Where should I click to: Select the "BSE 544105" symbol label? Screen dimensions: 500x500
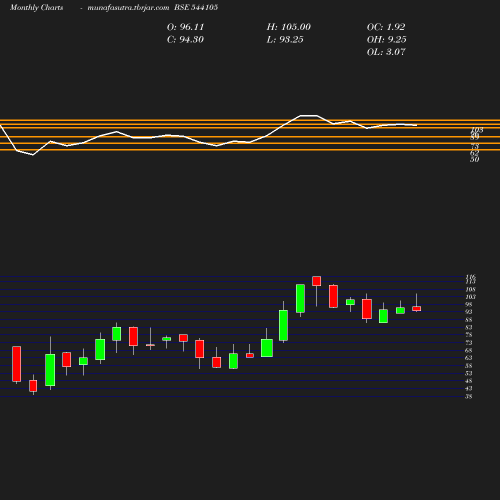tap(196, 7)
